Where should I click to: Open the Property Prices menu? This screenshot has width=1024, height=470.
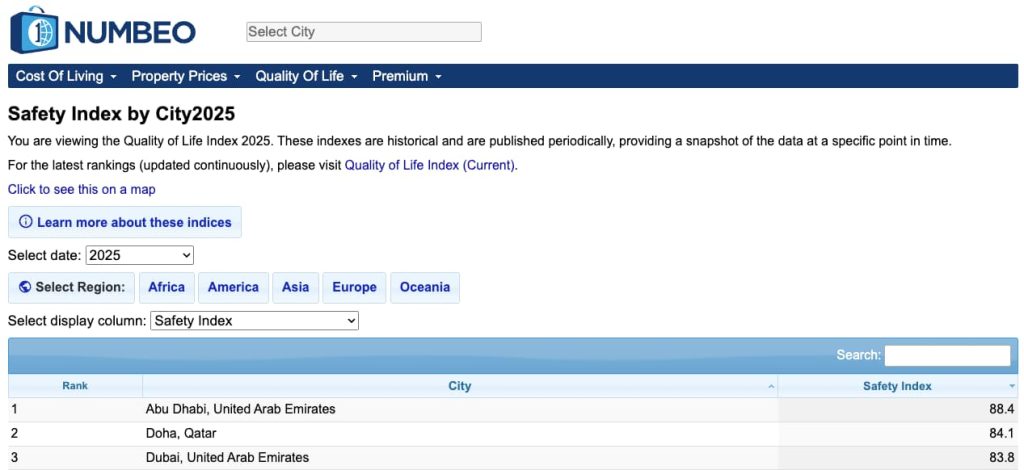186,76
